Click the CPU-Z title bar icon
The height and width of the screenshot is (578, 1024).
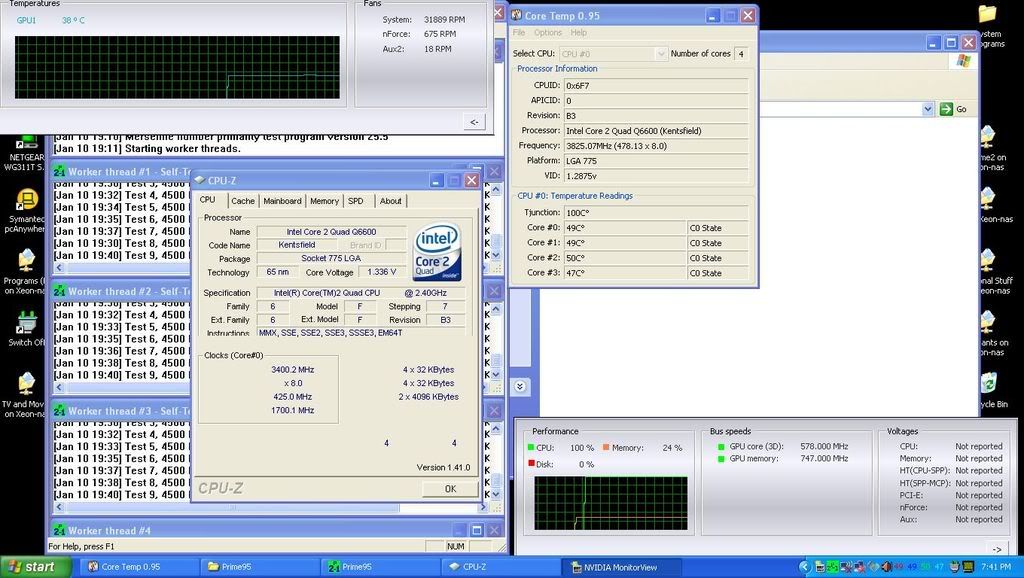click(200, 180)
